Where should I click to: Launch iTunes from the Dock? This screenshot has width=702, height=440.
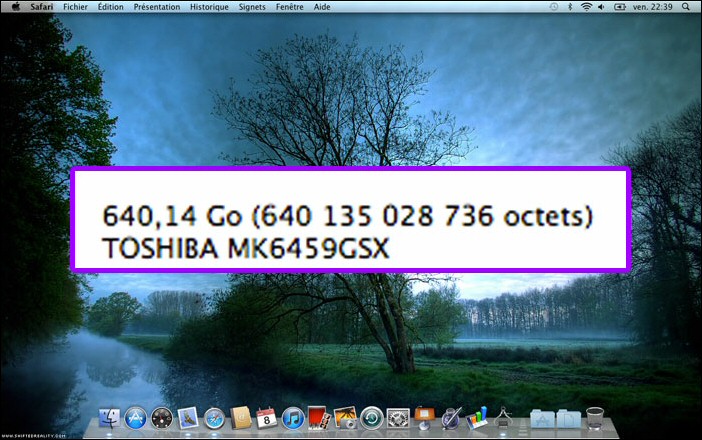click(x=293, y=419)
